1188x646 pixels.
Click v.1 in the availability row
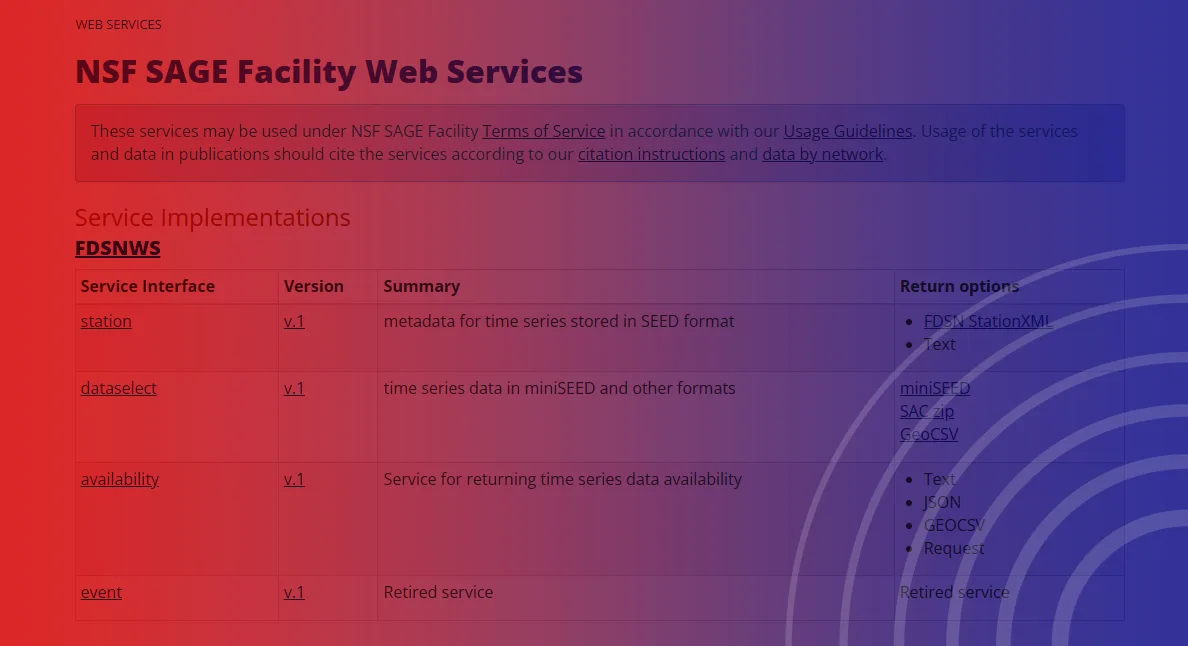tap(294, 479)
